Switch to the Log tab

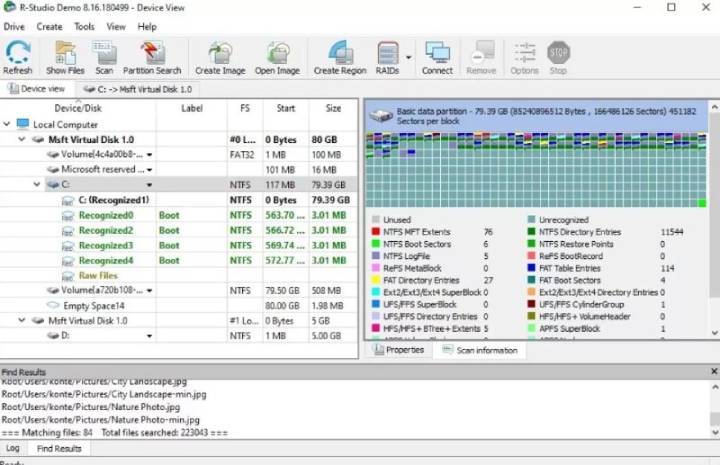pos(13,448)
